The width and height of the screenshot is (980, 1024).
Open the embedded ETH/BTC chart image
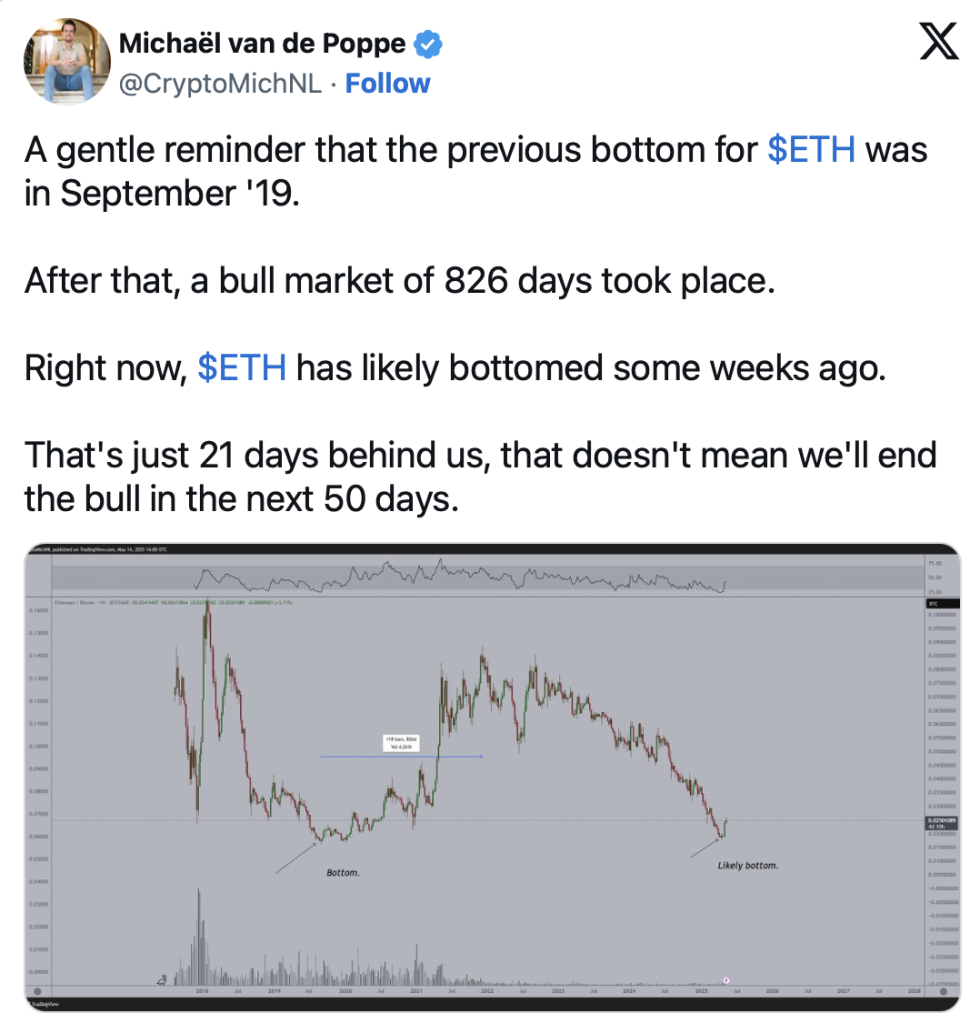pos(492,776)
